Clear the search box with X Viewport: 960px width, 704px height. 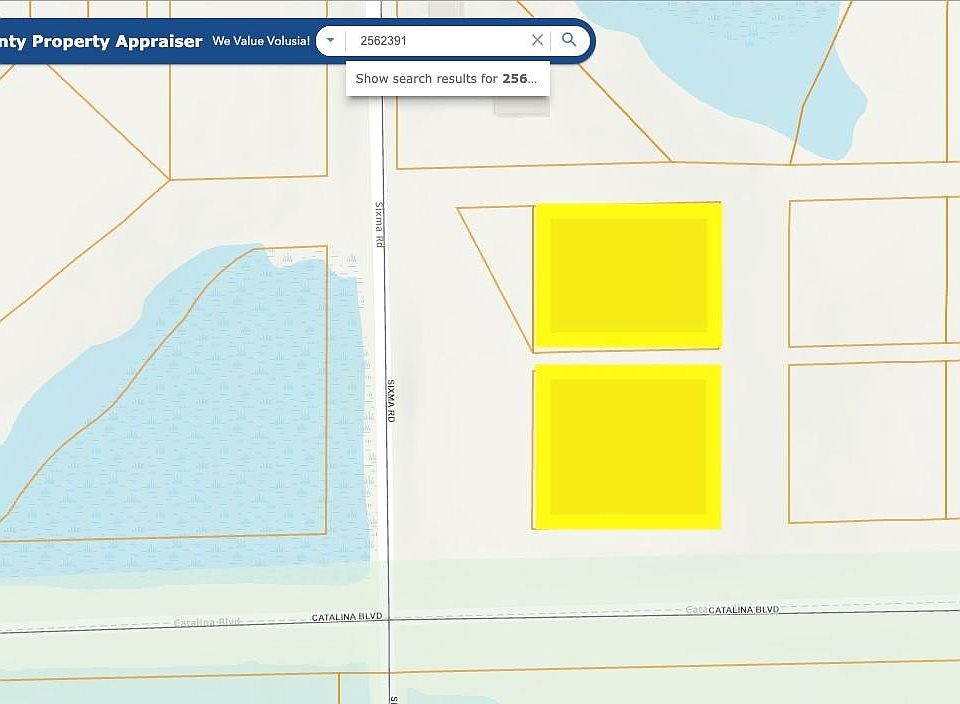[537, 40]
